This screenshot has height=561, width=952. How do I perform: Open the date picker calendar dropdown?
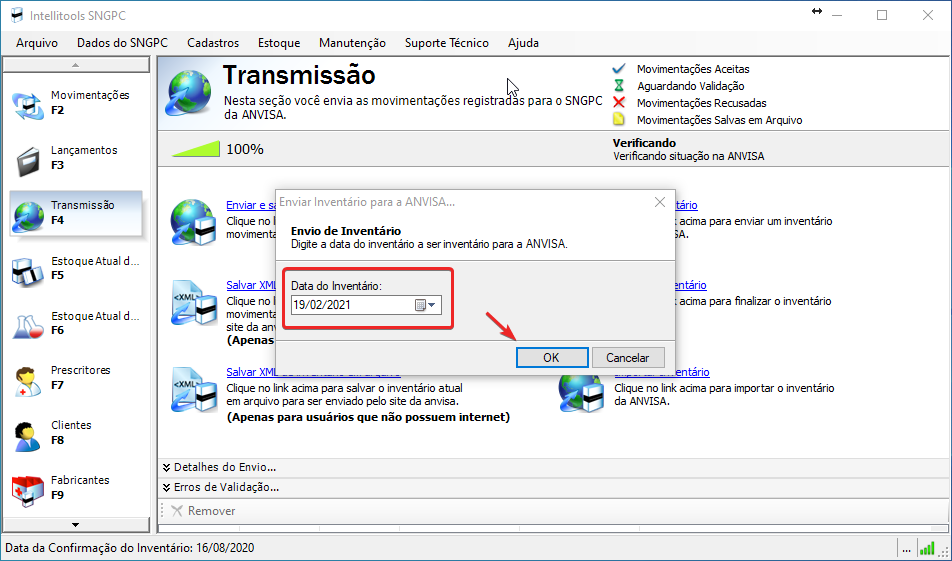426,305
